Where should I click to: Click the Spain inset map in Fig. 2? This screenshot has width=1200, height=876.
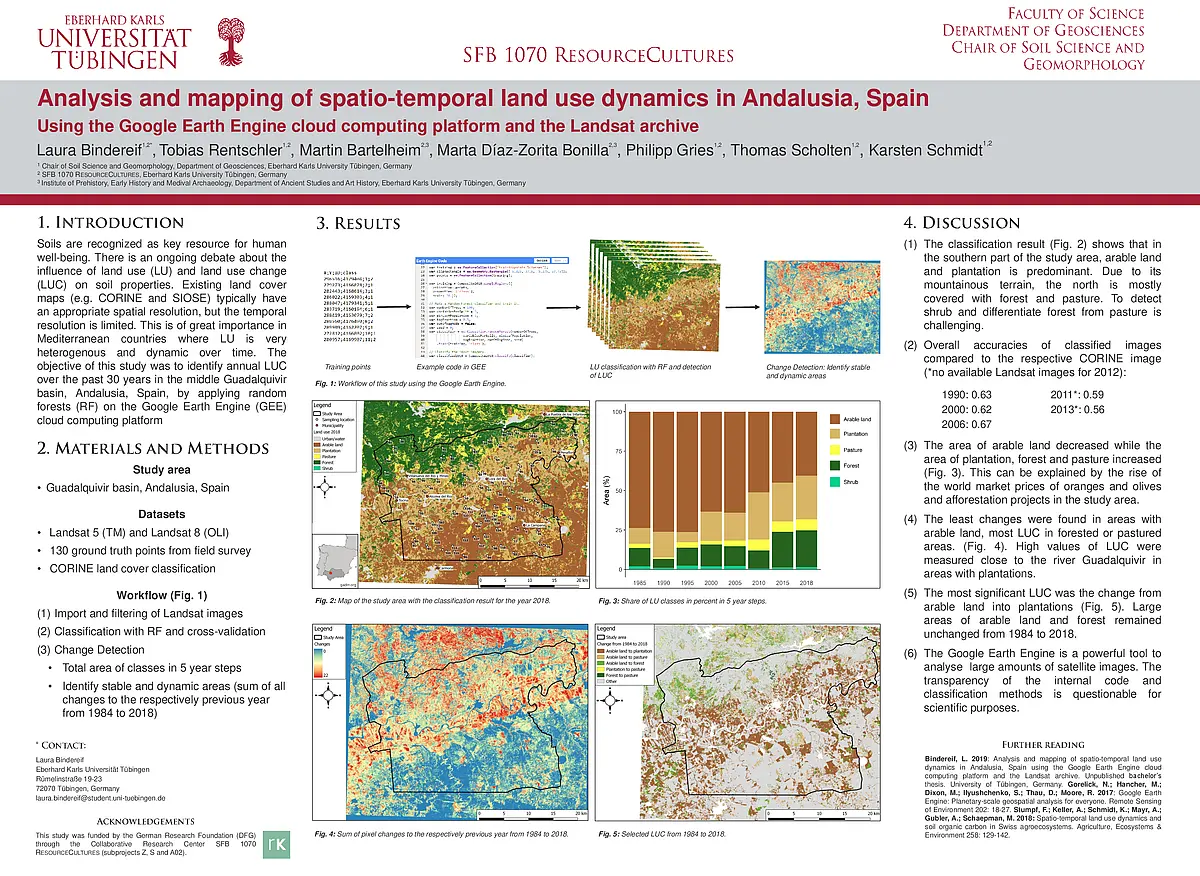[337, 561]
